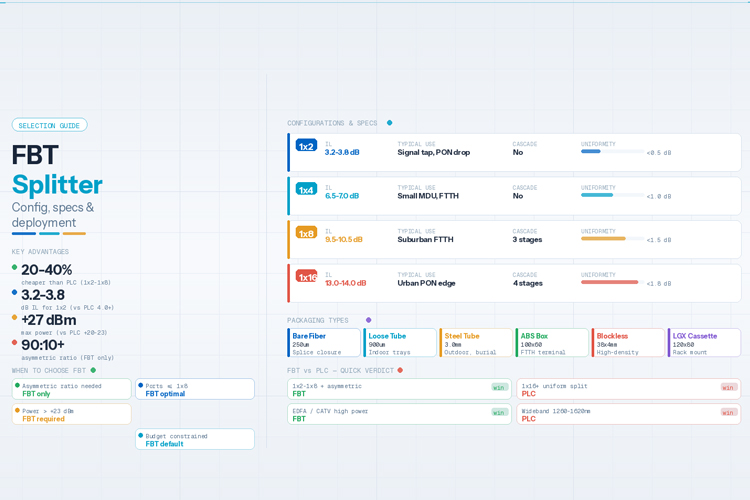Select the Selection Guide pill tag
The width and height of the screenshot is (750, 500).
pos(49,125)
